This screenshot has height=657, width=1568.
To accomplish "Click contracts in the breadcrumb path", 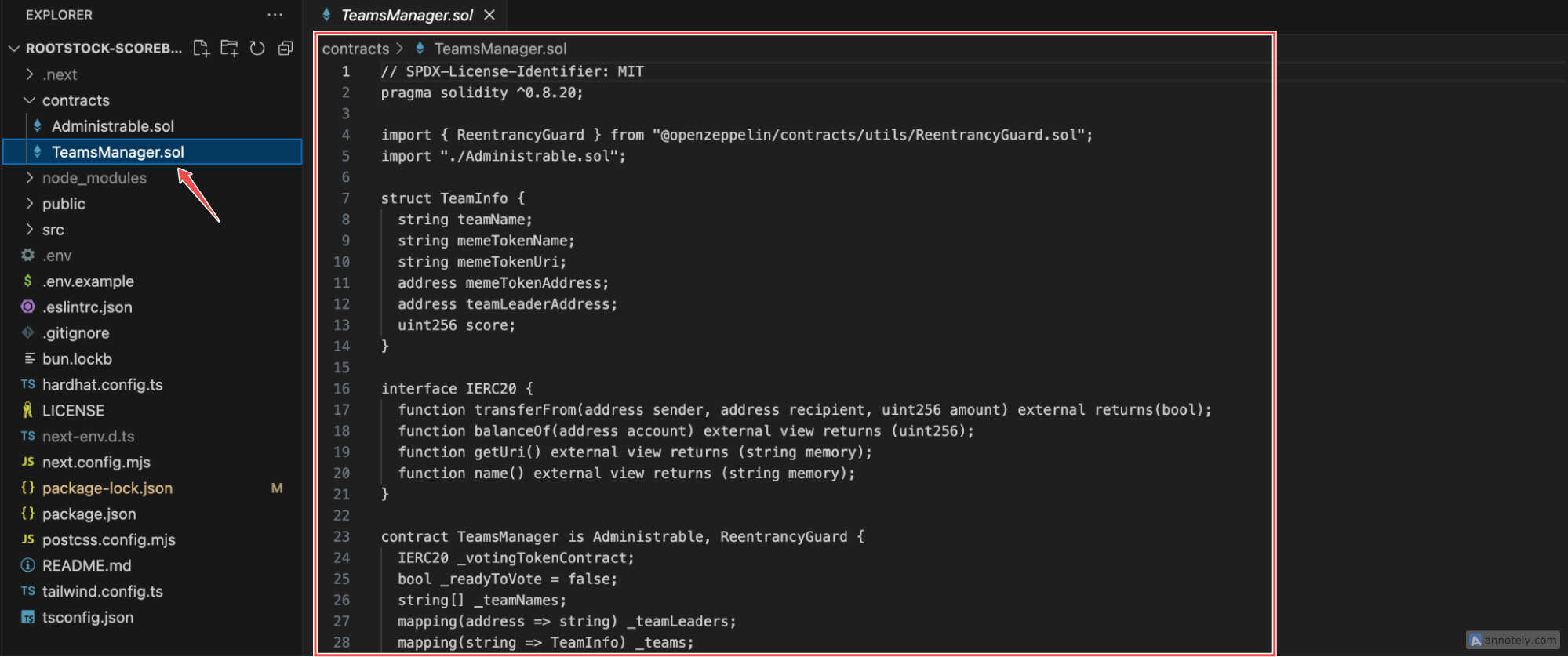I will 355,48.
